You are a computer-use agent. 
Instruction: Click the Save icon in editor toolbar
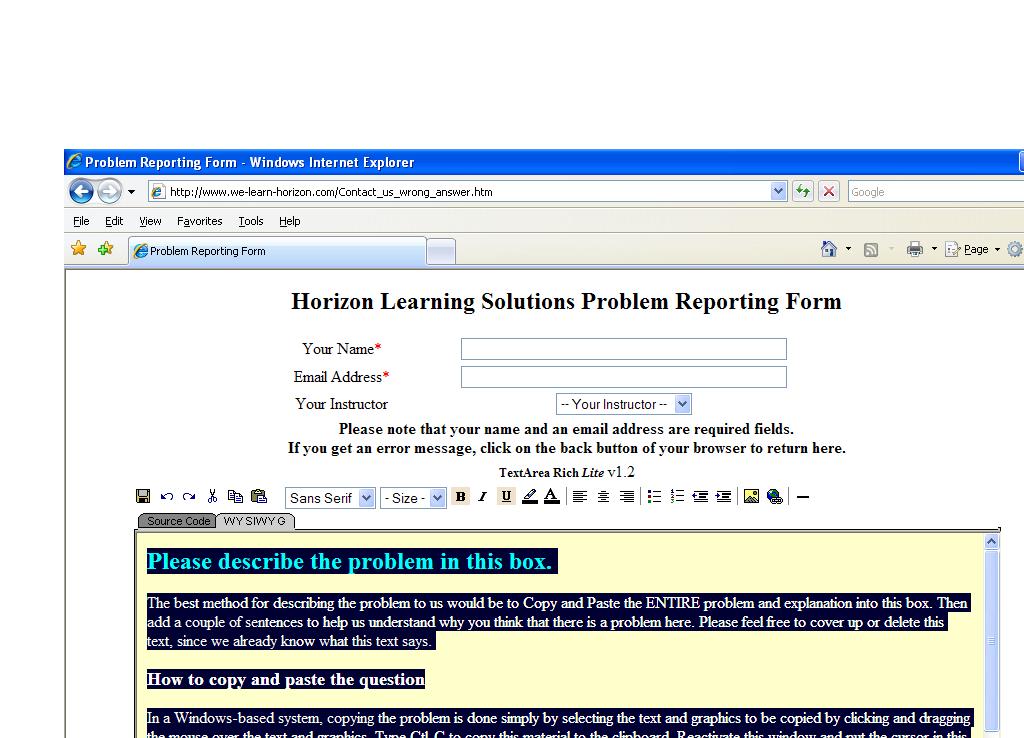[143, 496]
